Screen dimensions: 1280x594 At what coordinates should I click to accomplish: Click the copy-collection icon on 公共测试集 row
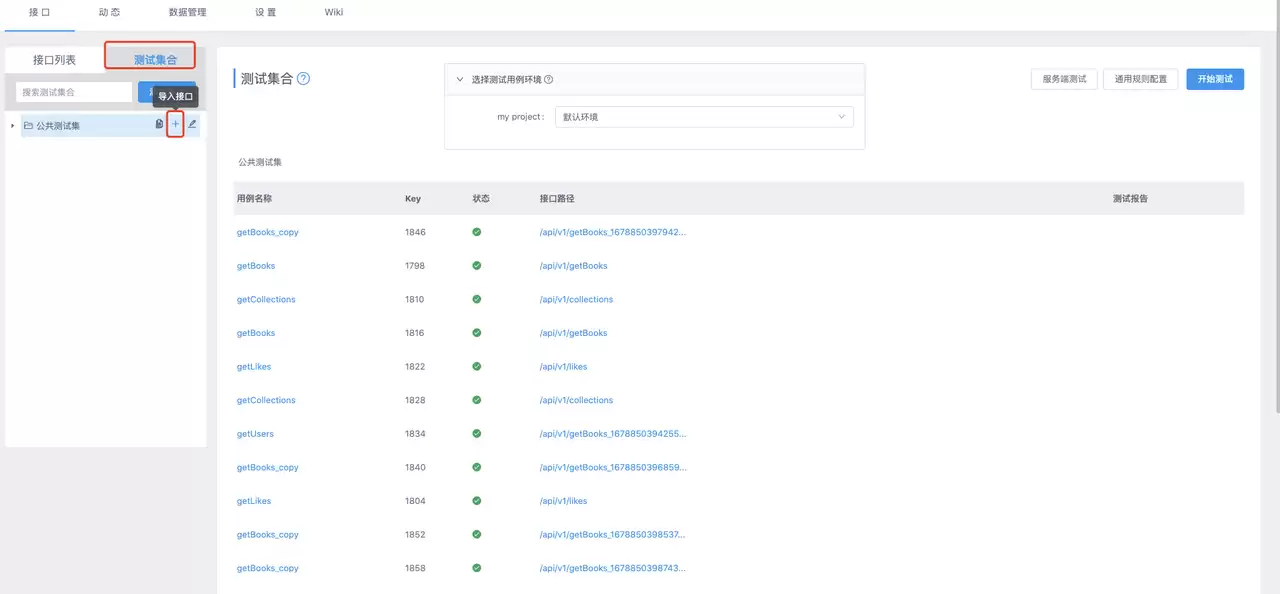[x=159, y=125]
